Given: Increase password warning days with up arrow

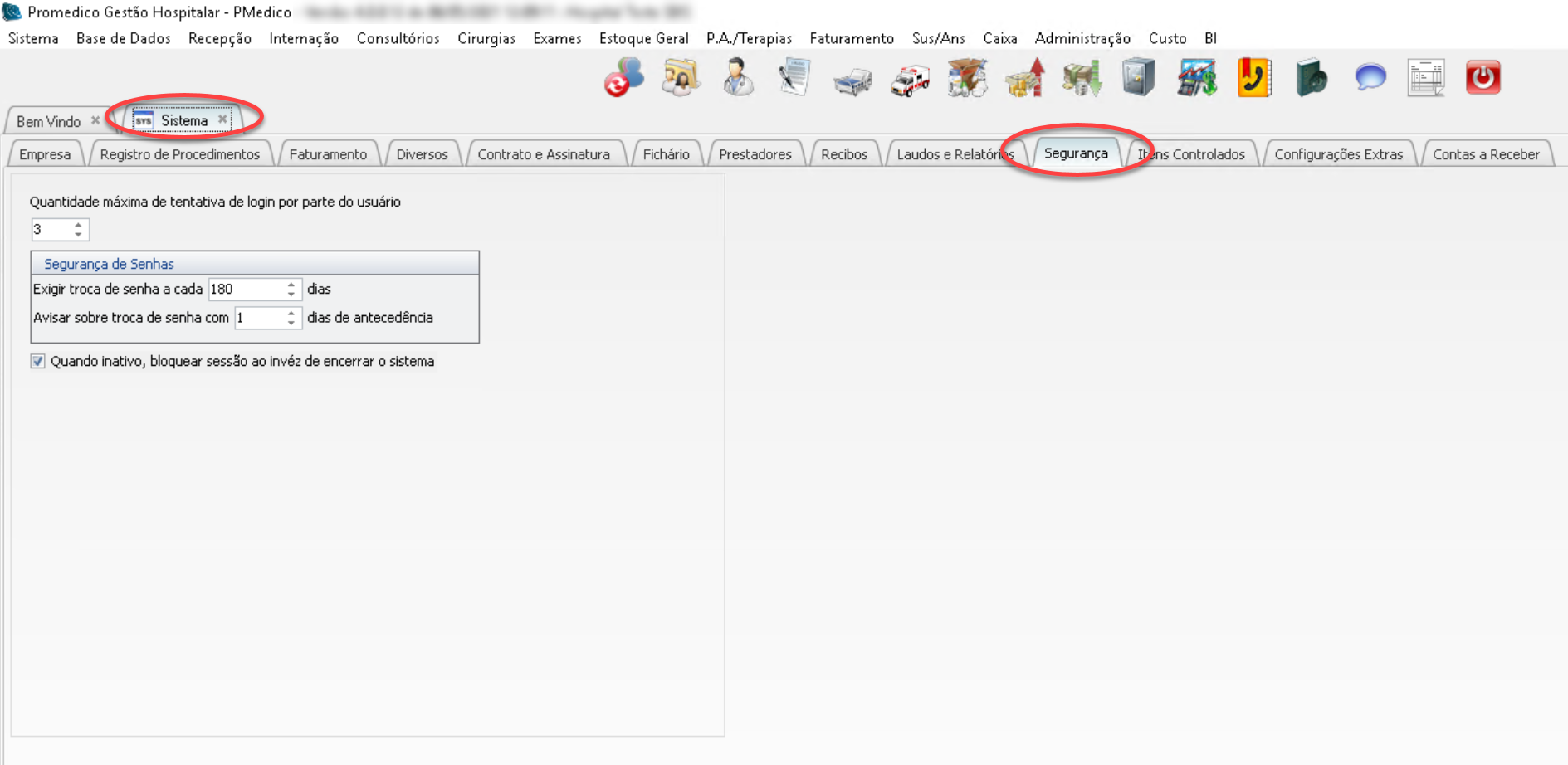Looking at the screenshot, I should click(291, 313).
